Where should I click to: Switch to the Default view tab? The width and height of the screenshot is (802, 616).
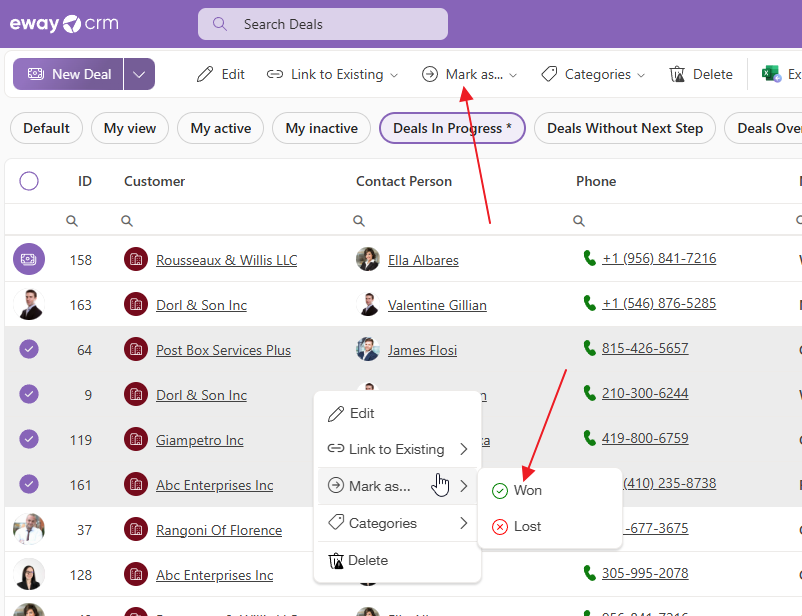pyautogui.click(x=46, y=128)
